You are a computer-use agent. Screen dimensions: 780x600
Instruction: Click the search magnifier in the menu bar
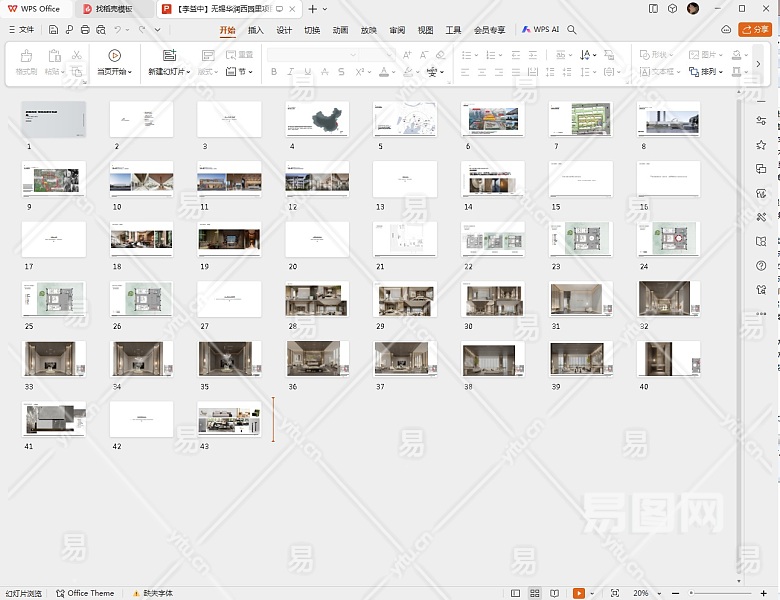(573, 30)
